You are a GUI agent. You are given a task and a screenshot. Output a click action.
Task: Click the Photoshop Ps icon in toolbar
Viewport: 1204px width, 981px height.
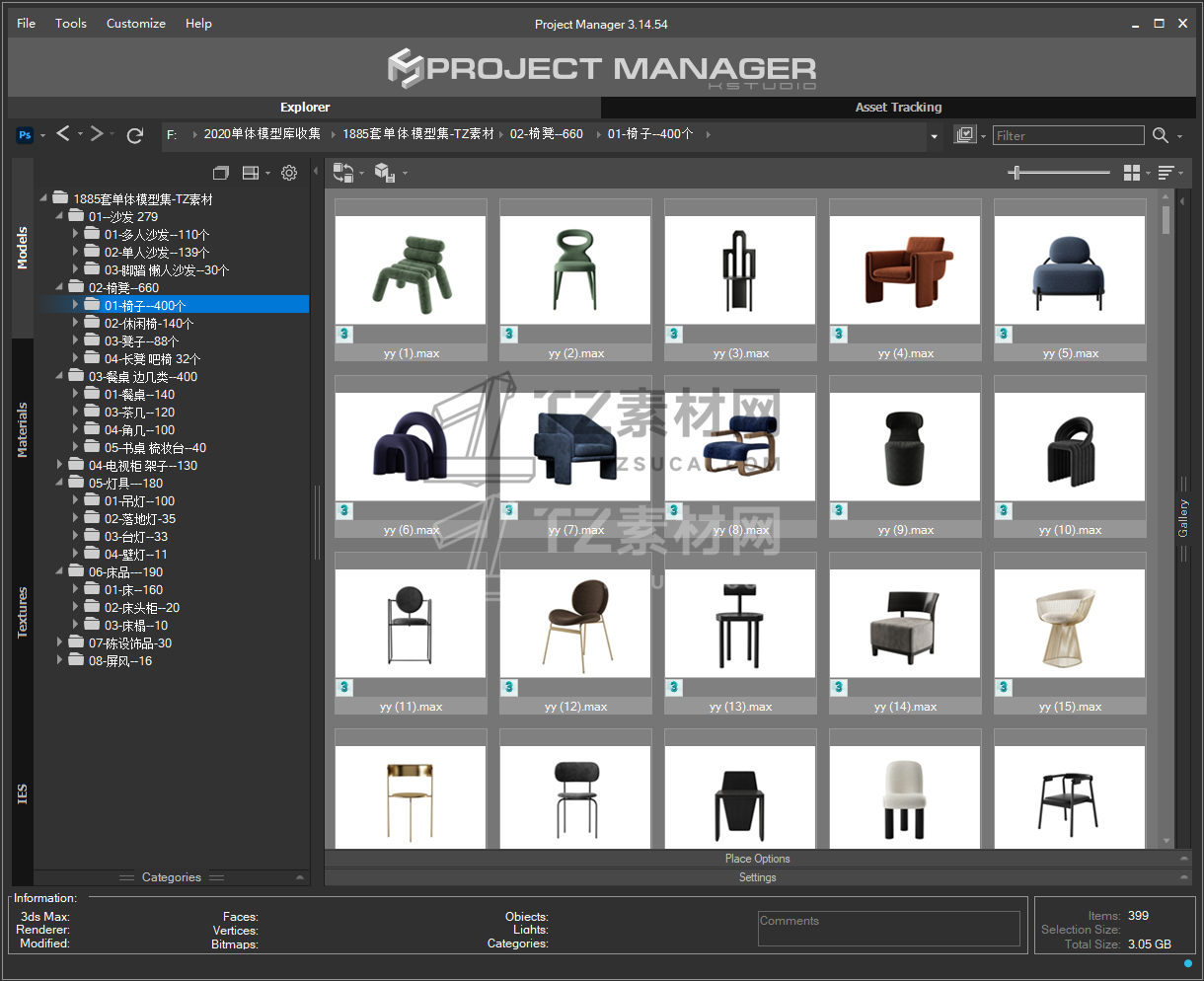[x=25, y=135]
